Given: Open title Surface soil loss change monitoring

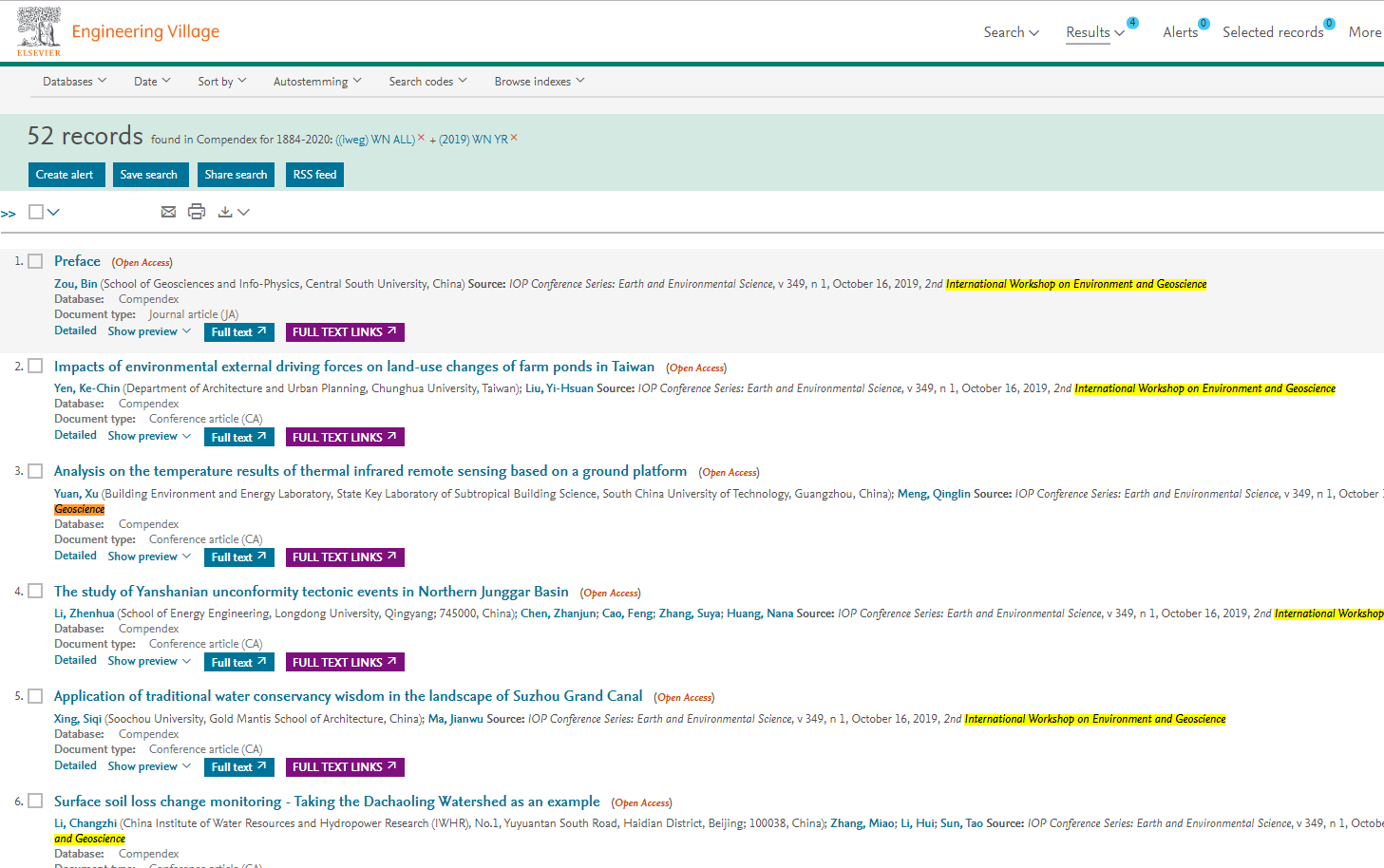Looking at the screenshot, I should 327,802.
